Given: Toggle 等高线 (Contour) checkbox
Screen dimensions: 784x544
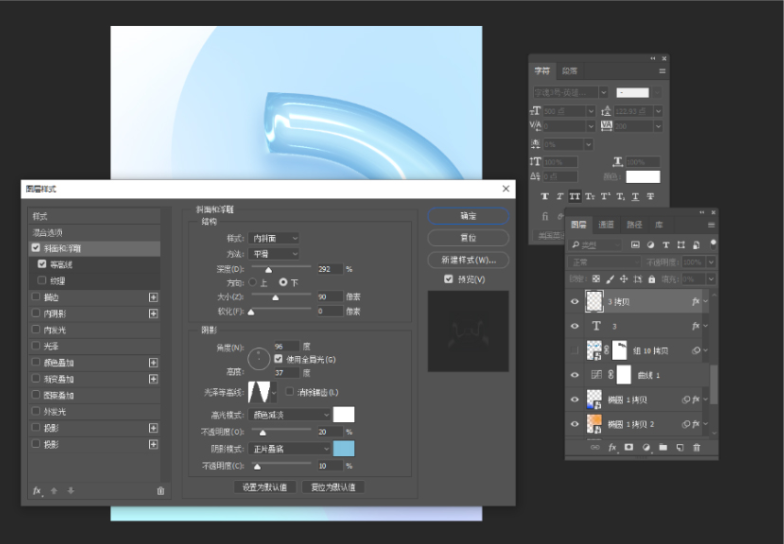Looking at the screenshot, I should pyautogui.click(x=42, y=264).
